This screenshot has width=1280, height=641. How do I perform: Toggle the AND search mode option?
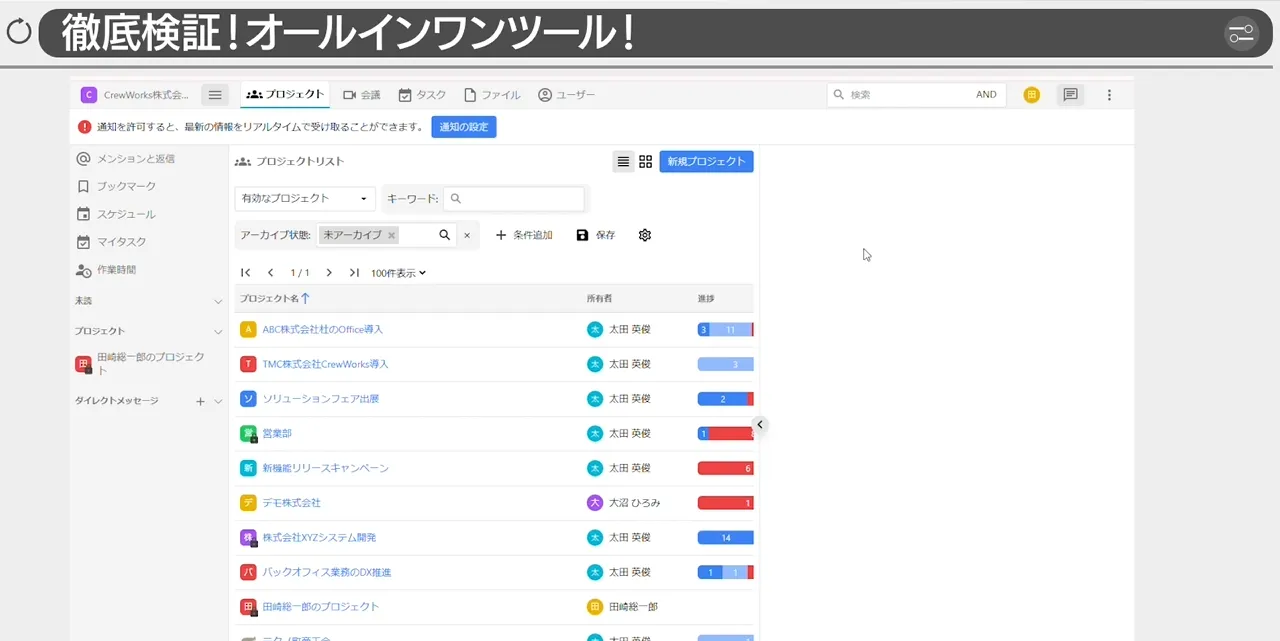click(986, 94)
